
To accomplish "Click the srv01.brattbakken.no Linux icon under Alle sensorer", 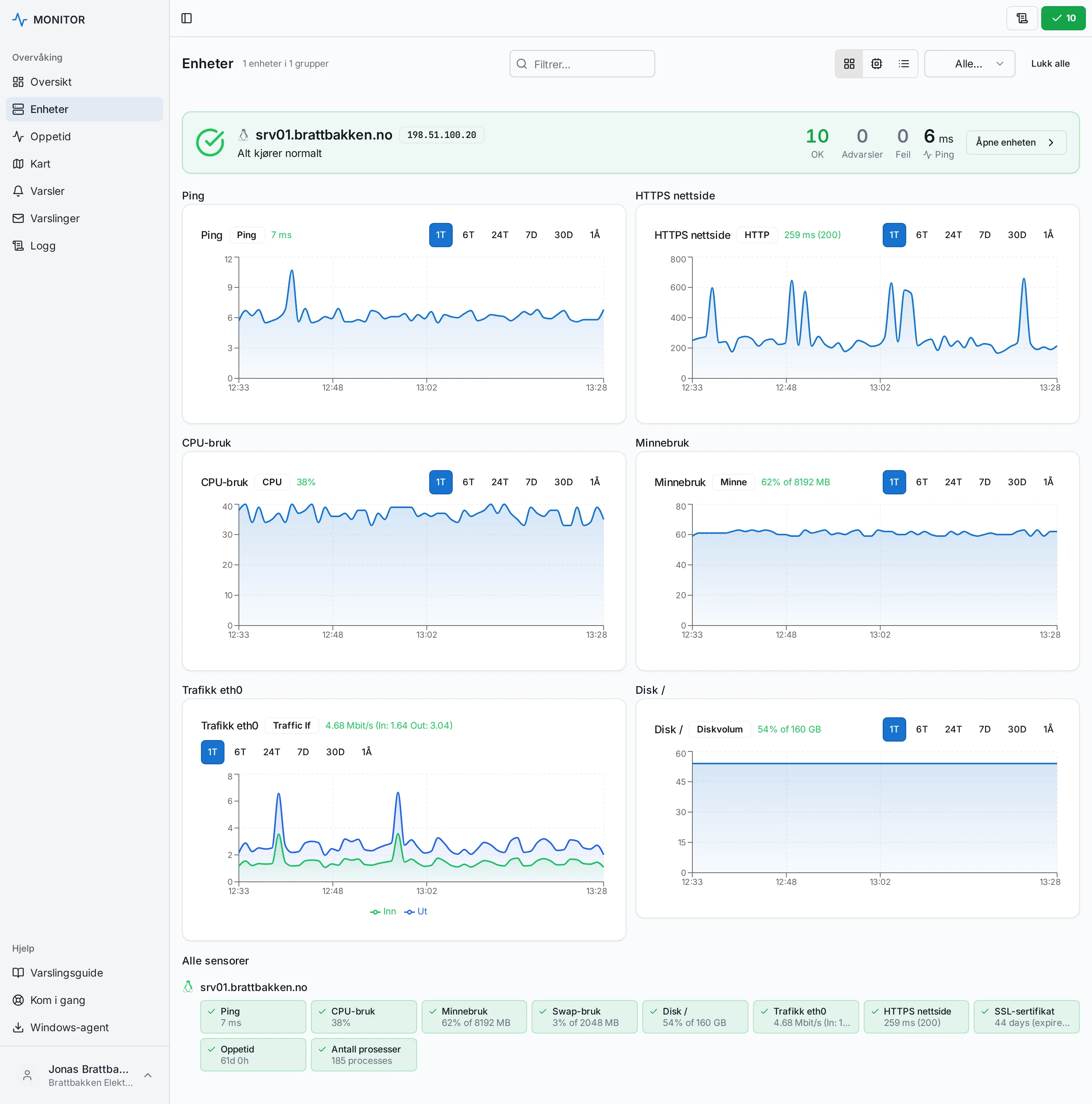I will [x=188, y=987].
